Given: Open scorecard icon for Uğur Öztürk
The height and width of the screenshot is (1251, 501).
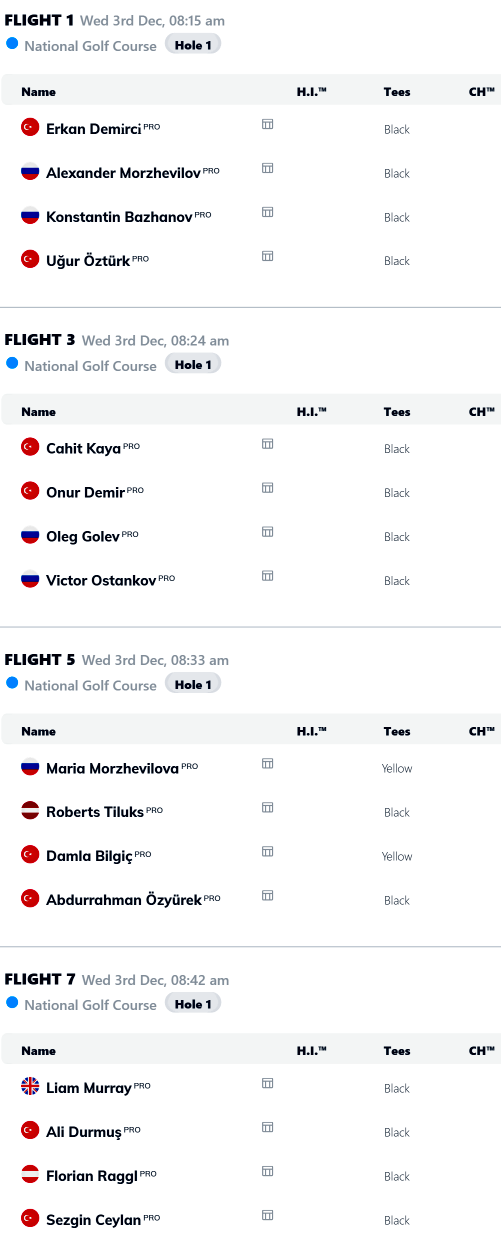Looking at the screenshot, I should point(267,256).
